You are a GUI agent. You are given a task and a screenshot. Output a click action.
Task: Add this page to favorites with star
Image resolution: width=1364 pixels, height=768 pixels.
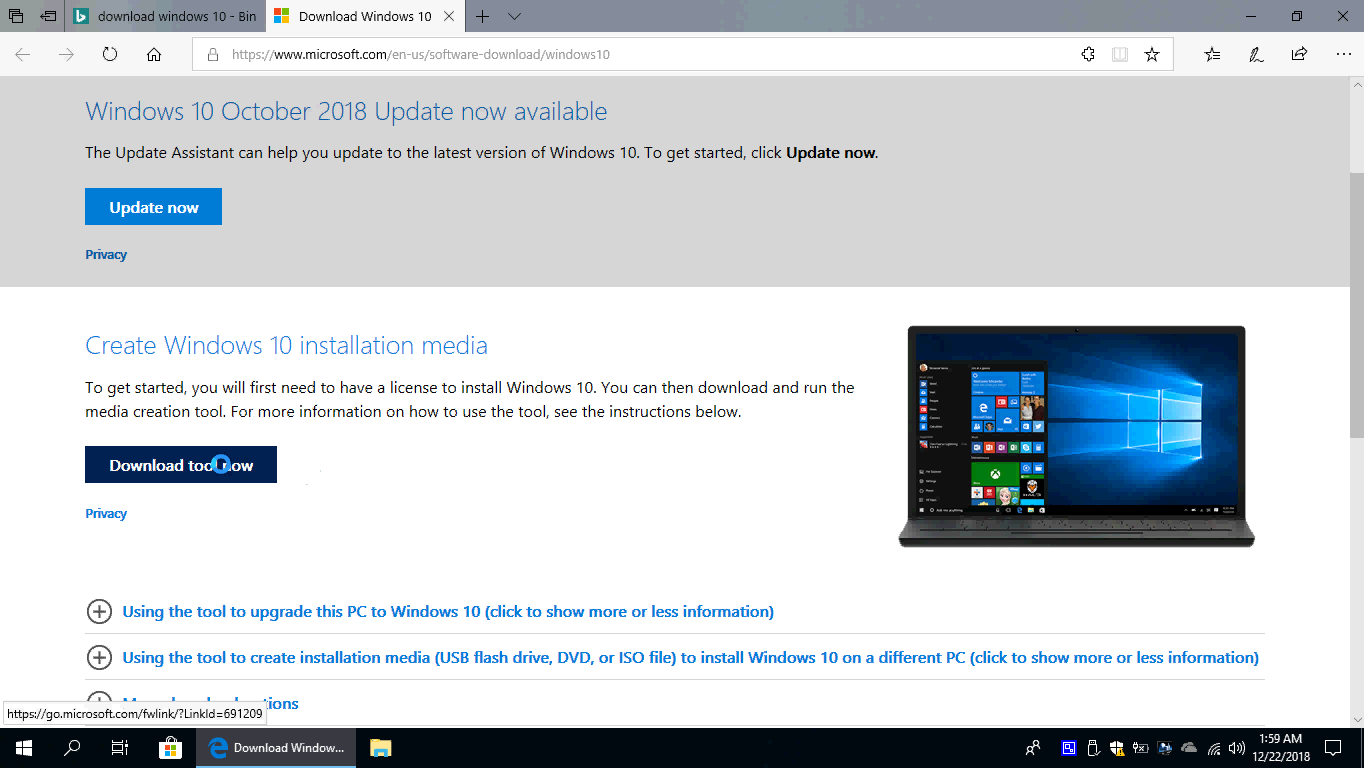[1152, 55]
